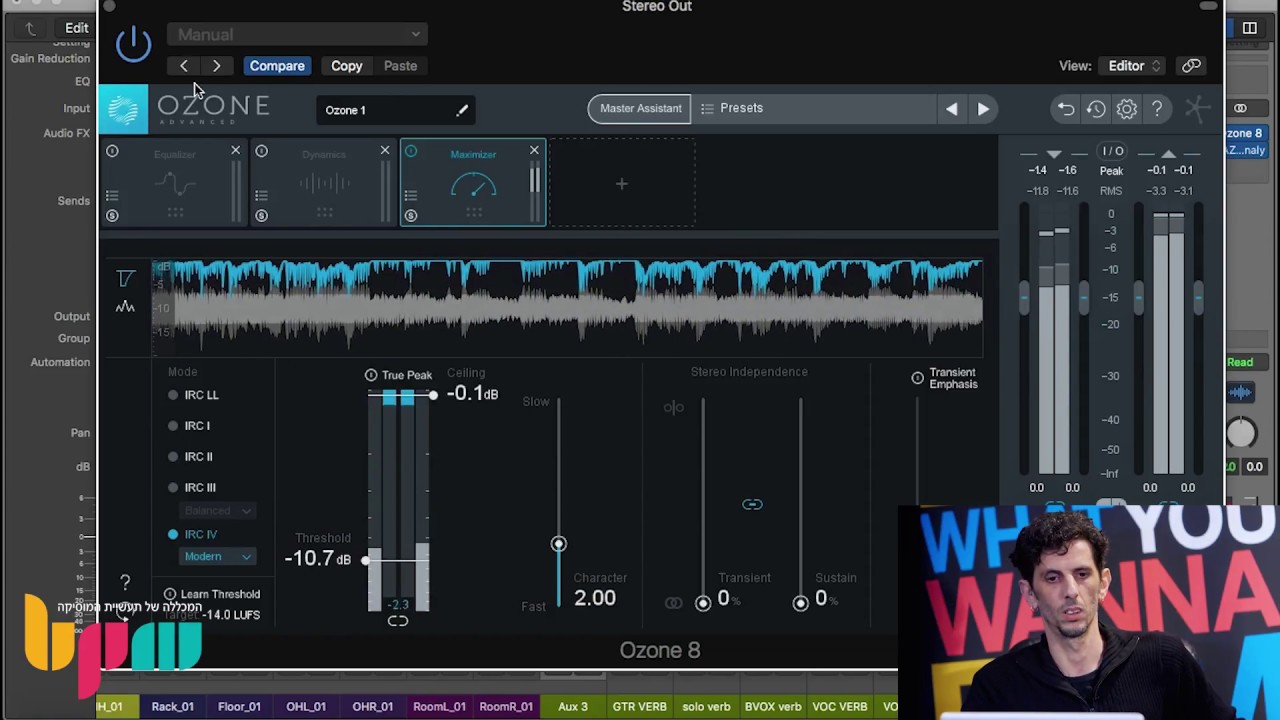The image size is (1280, 720).
Task: Select IRC II mode
Action: [191, 457]
